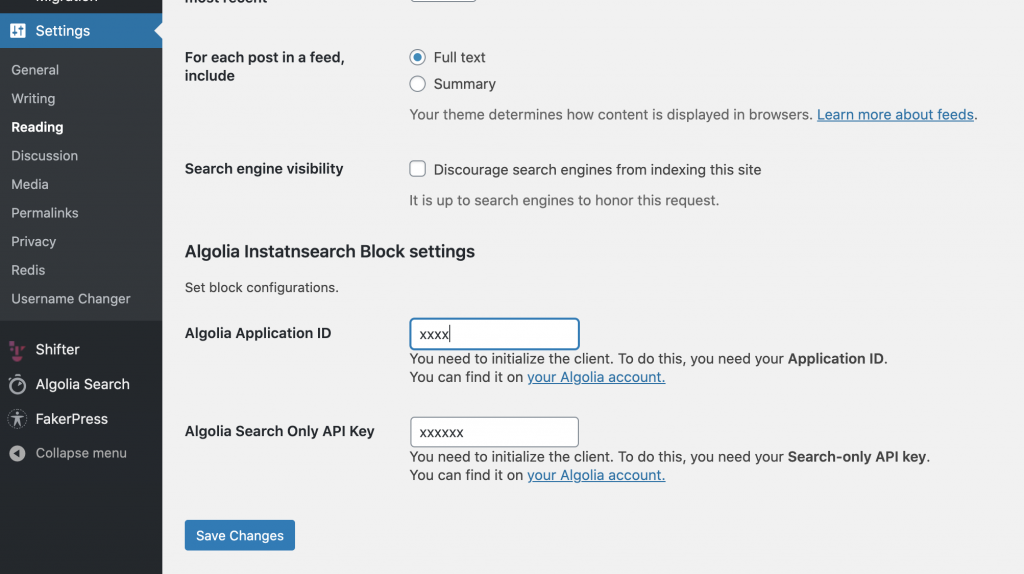Click the Collapse menu arrow icon
The image size is (1024, 574).
pyautogui.click(x=18, y=453)
